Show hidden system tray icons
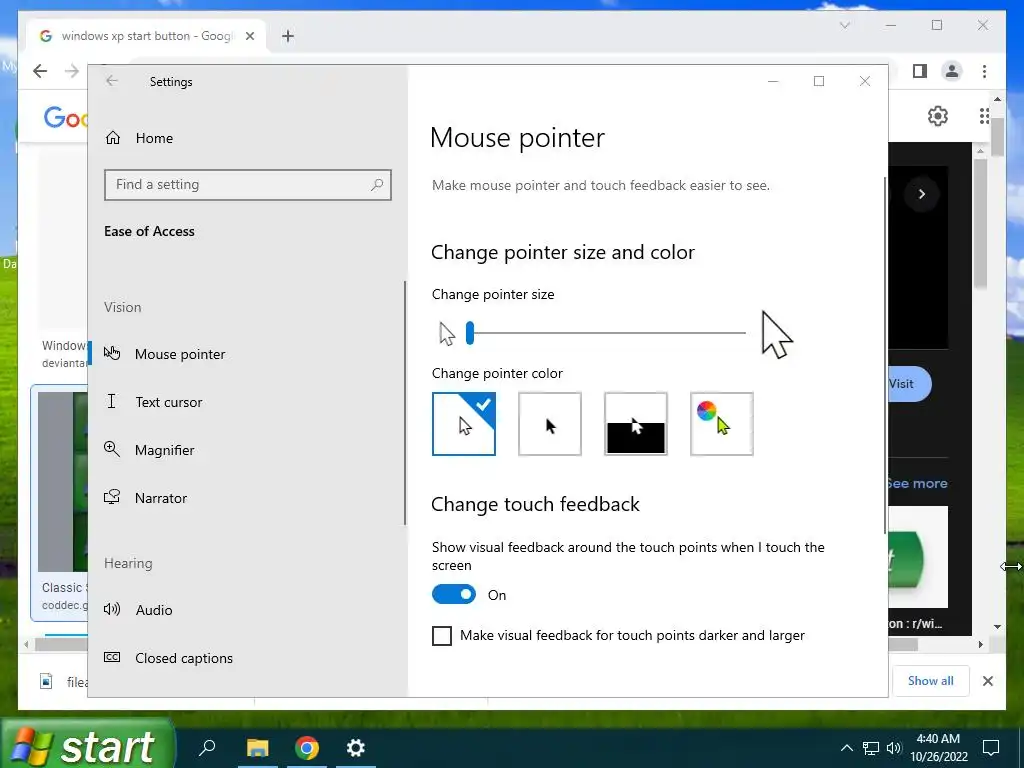Image resolution: width=1024 pixels, height=768 pixels. click(846, 748)
